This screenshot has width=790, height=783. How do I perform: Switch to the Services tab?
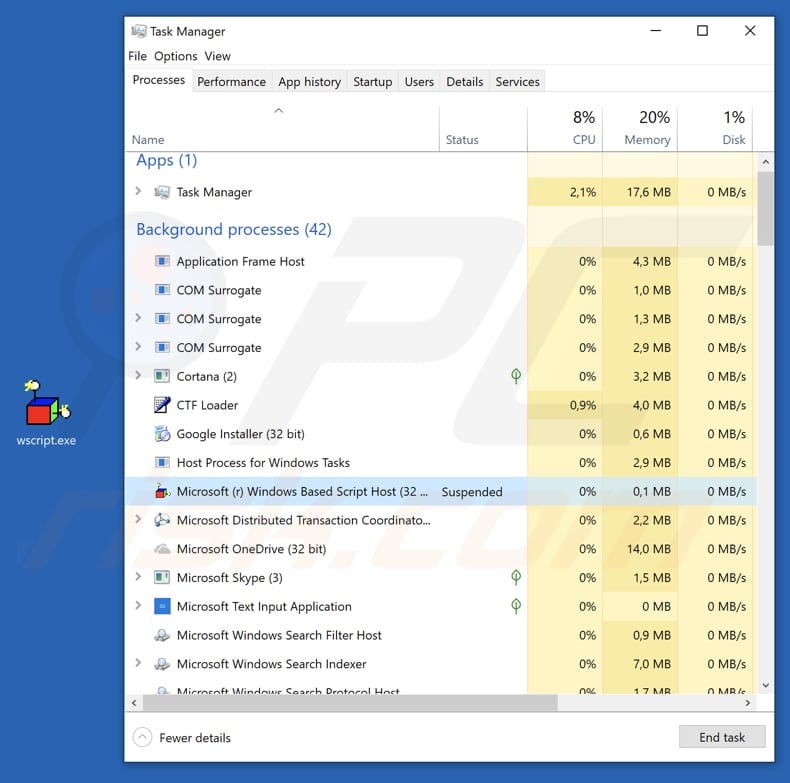pos(517,82)
